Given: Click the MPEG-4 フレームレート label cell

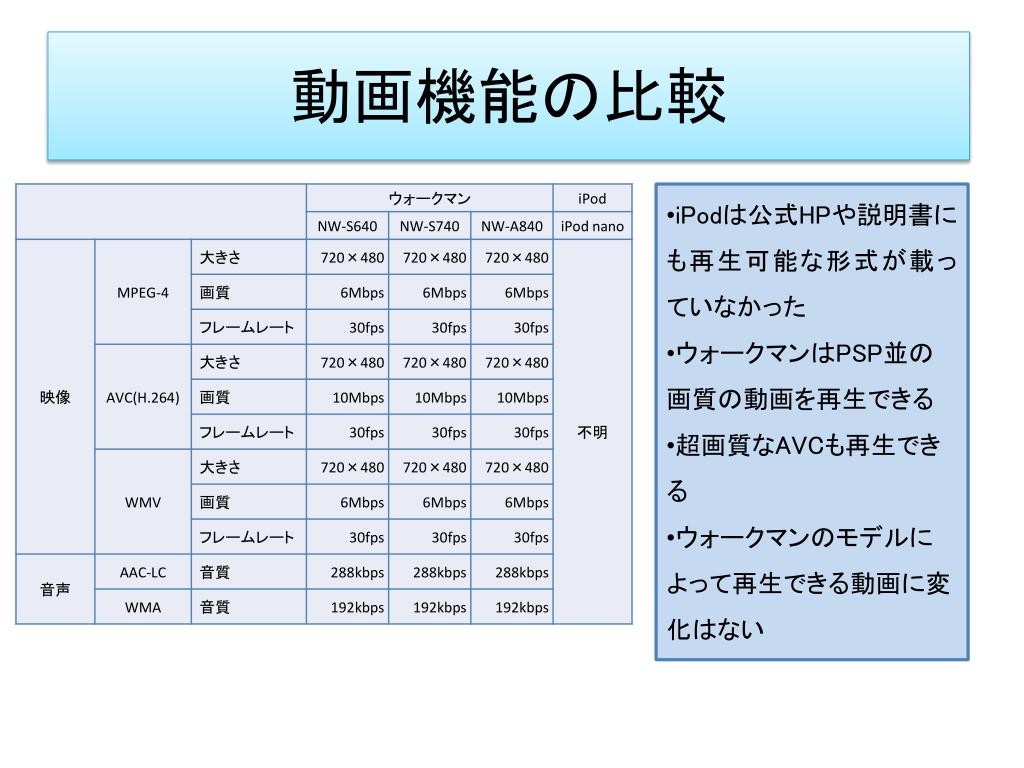Looking at the screenshot, I should 249,327.
